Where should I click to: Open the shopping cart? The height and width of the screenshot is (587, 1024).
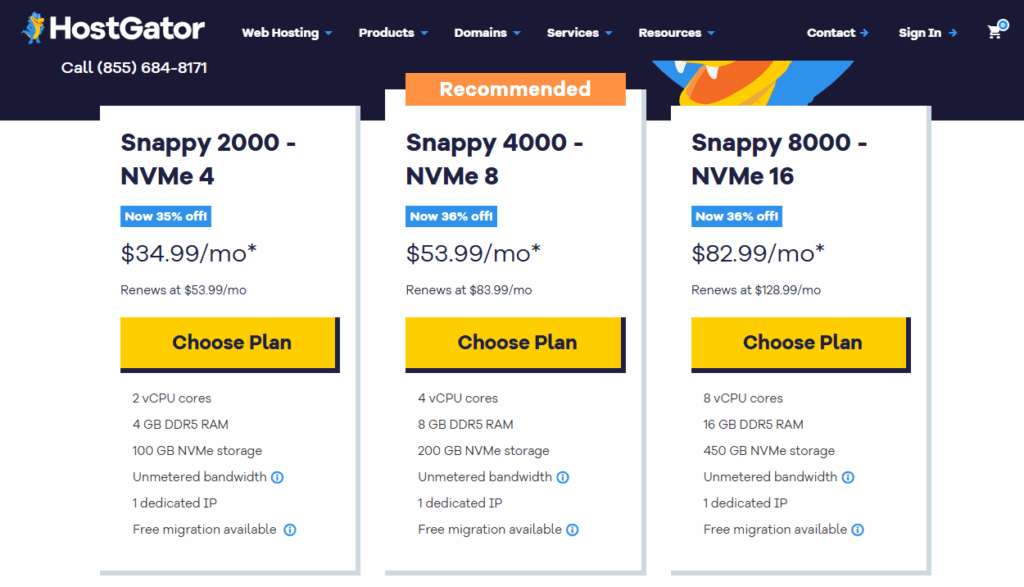pyautogui.click(x=994, y=32)
